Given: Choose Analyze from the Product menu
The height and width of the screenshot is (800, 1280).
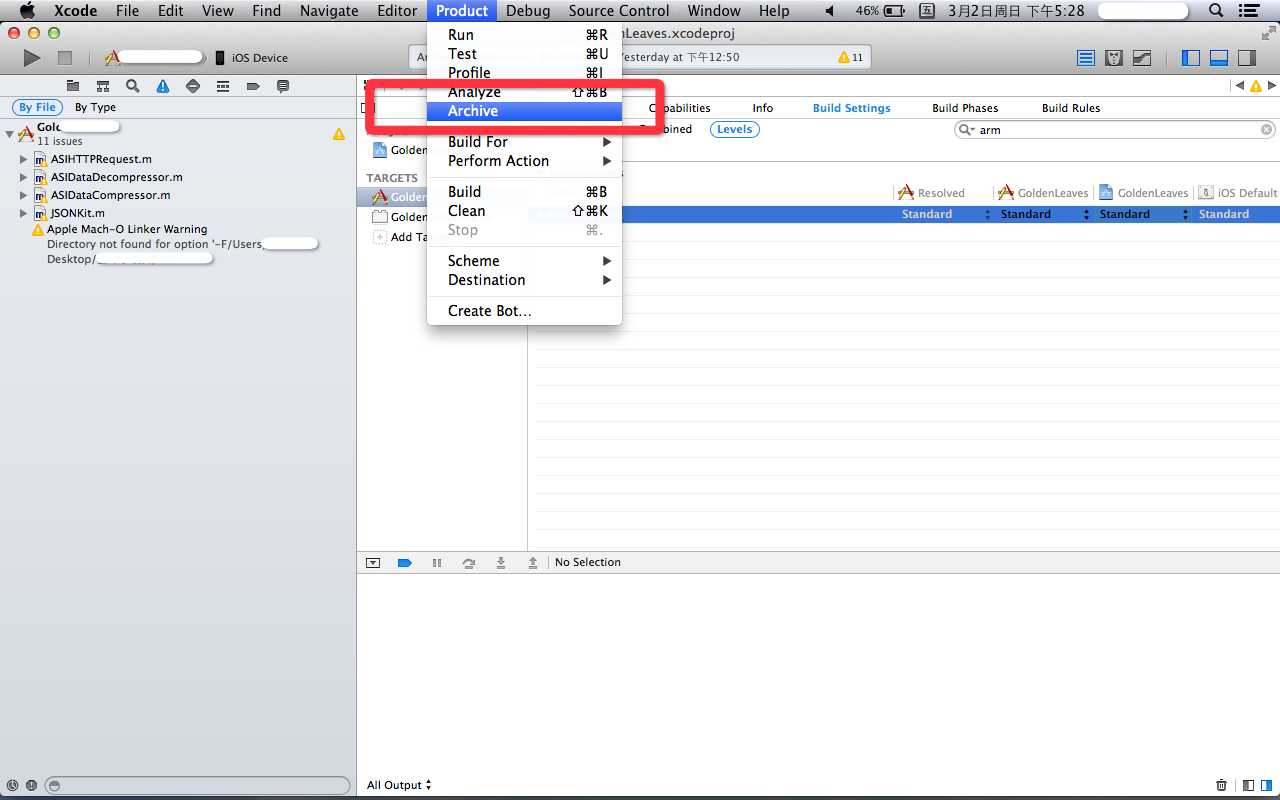Looking at the screenshot, I should (524, 92).
